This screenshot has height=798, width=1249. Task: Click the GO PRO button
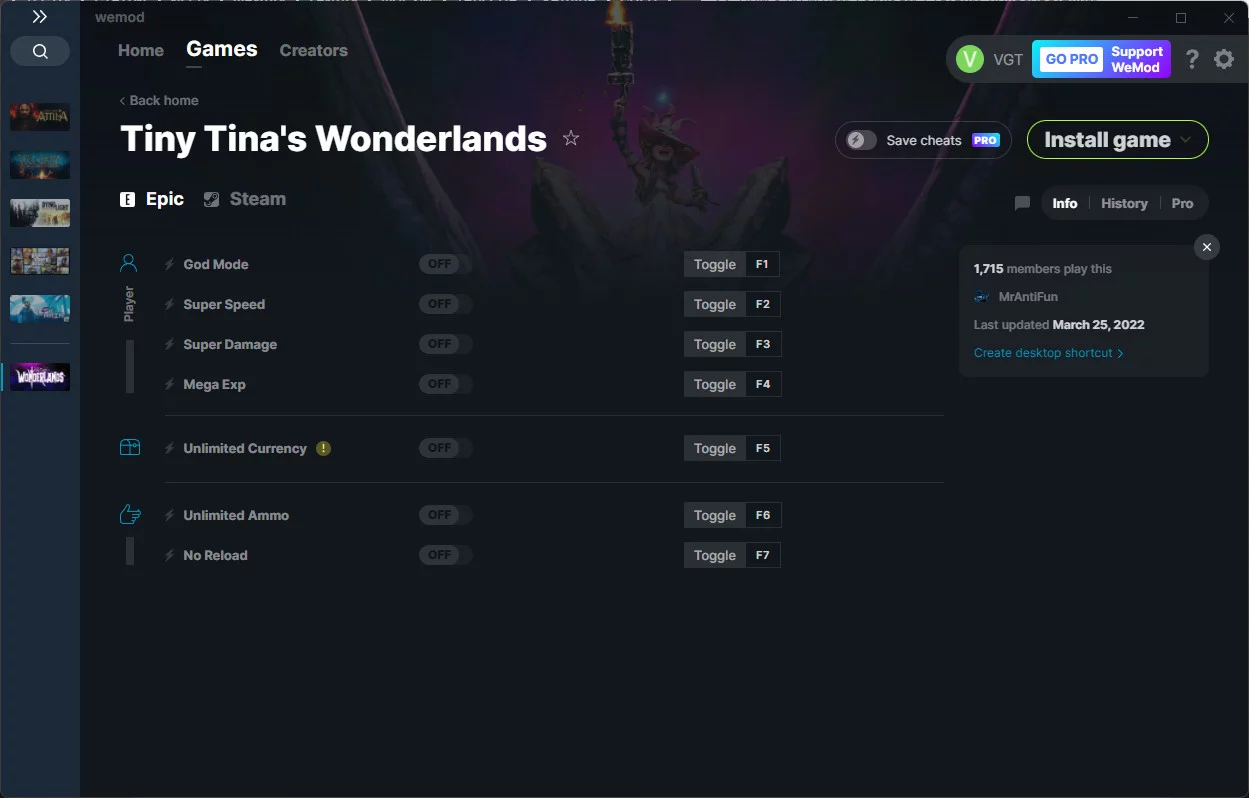pyautogui.click(x=1071, y=59)
